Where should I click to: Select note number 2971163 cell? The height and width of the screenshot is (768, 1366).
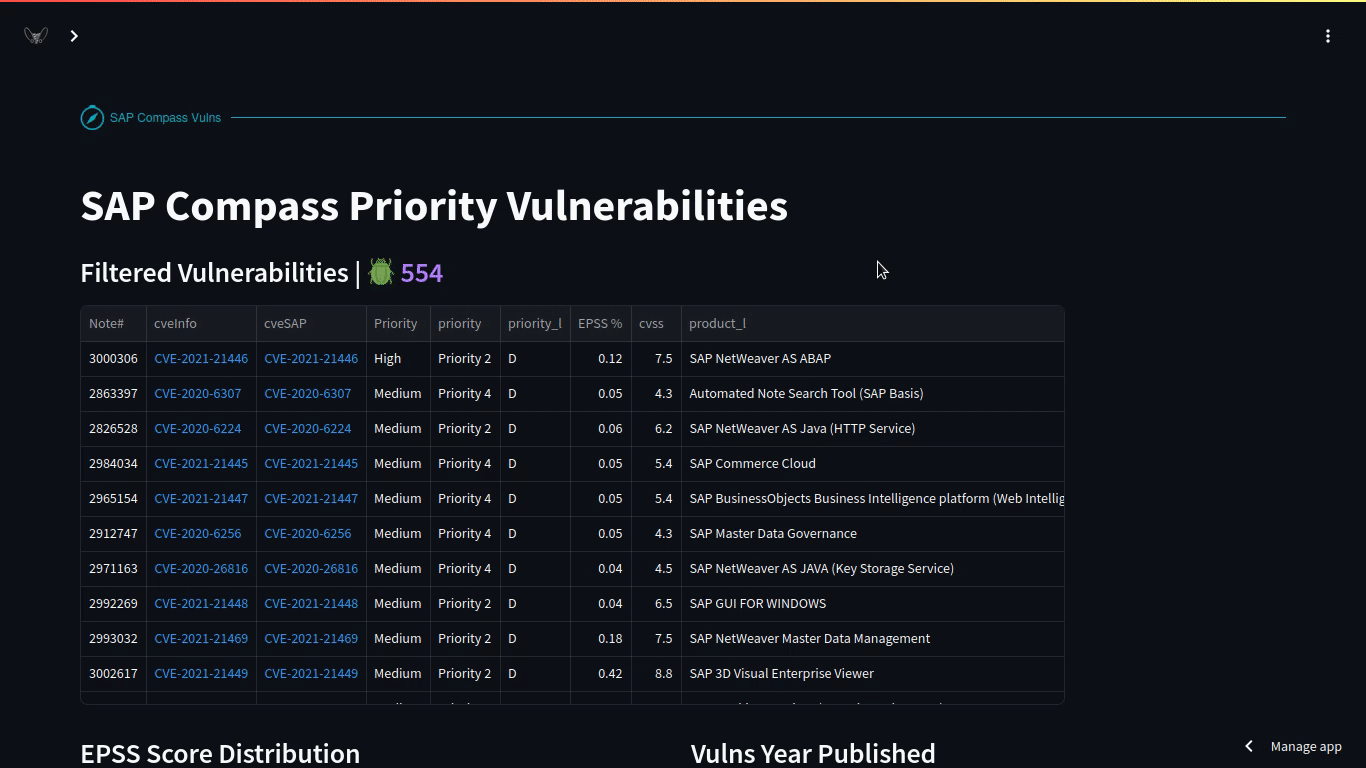pyautogui.click(x=113, y=569)
